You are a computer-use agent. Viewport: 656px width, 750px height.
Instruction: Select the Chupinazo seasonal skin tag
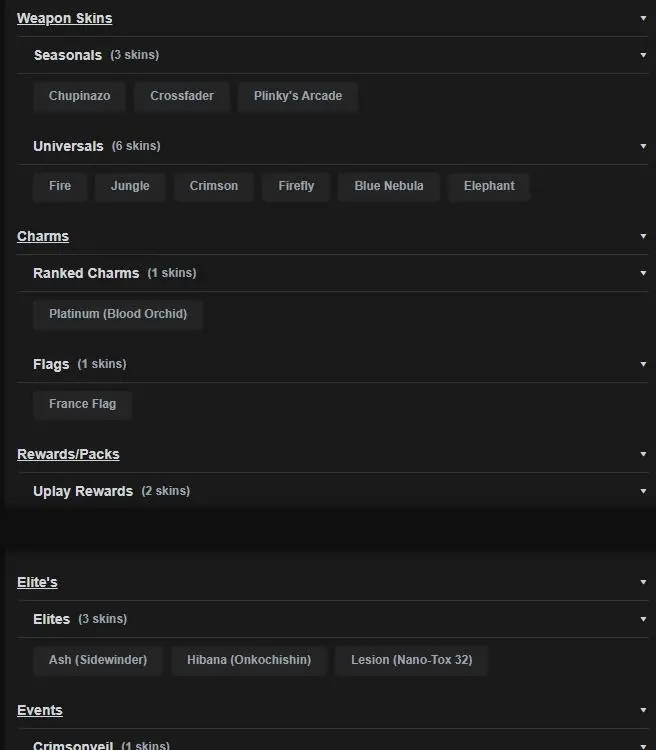point(79,96)
